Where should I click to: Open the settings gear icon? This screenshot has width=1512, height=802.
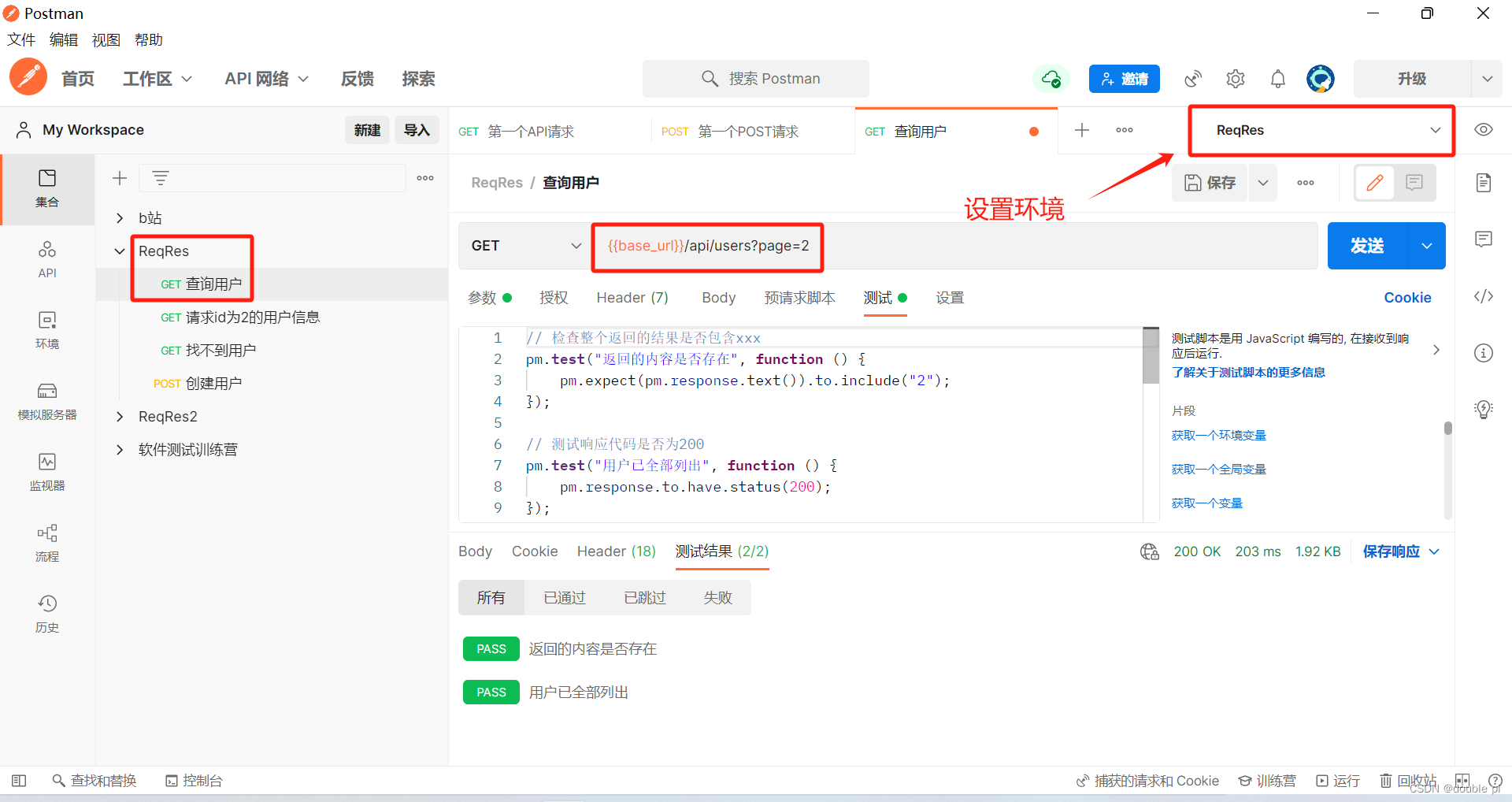click(1236, 79)
